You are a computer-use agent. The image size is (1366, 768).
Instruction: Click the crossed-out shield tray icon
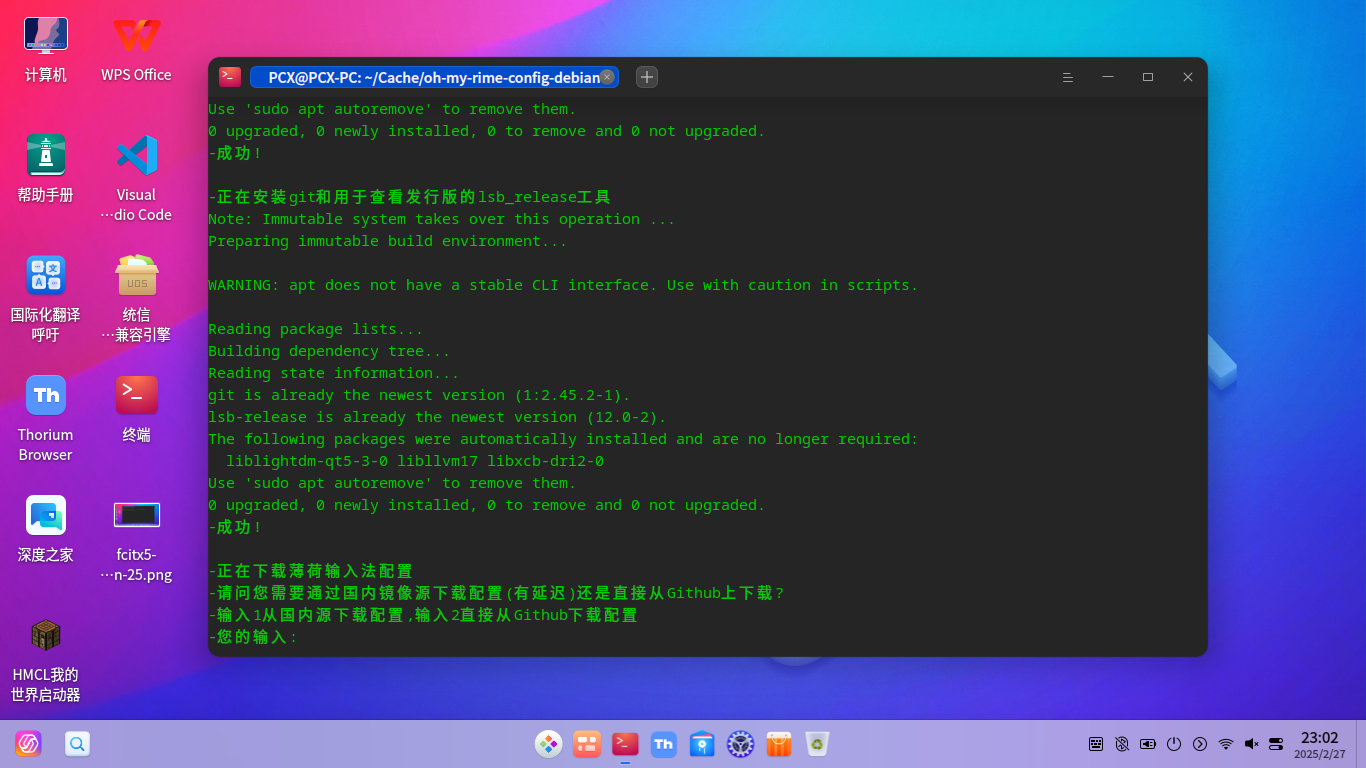pos(1122,744)
